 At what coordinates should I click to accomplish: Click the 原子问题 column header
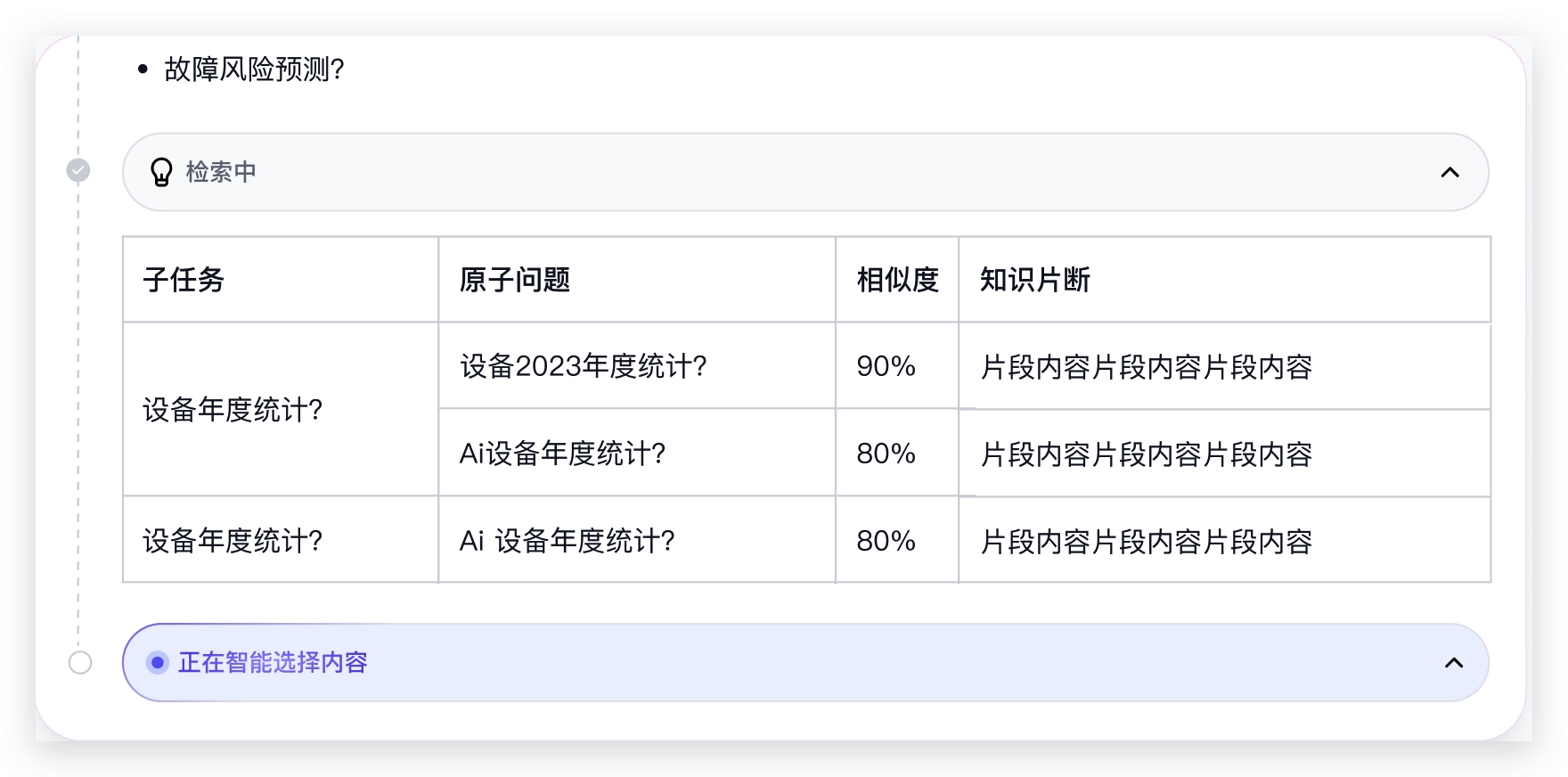tap(515, 280)
